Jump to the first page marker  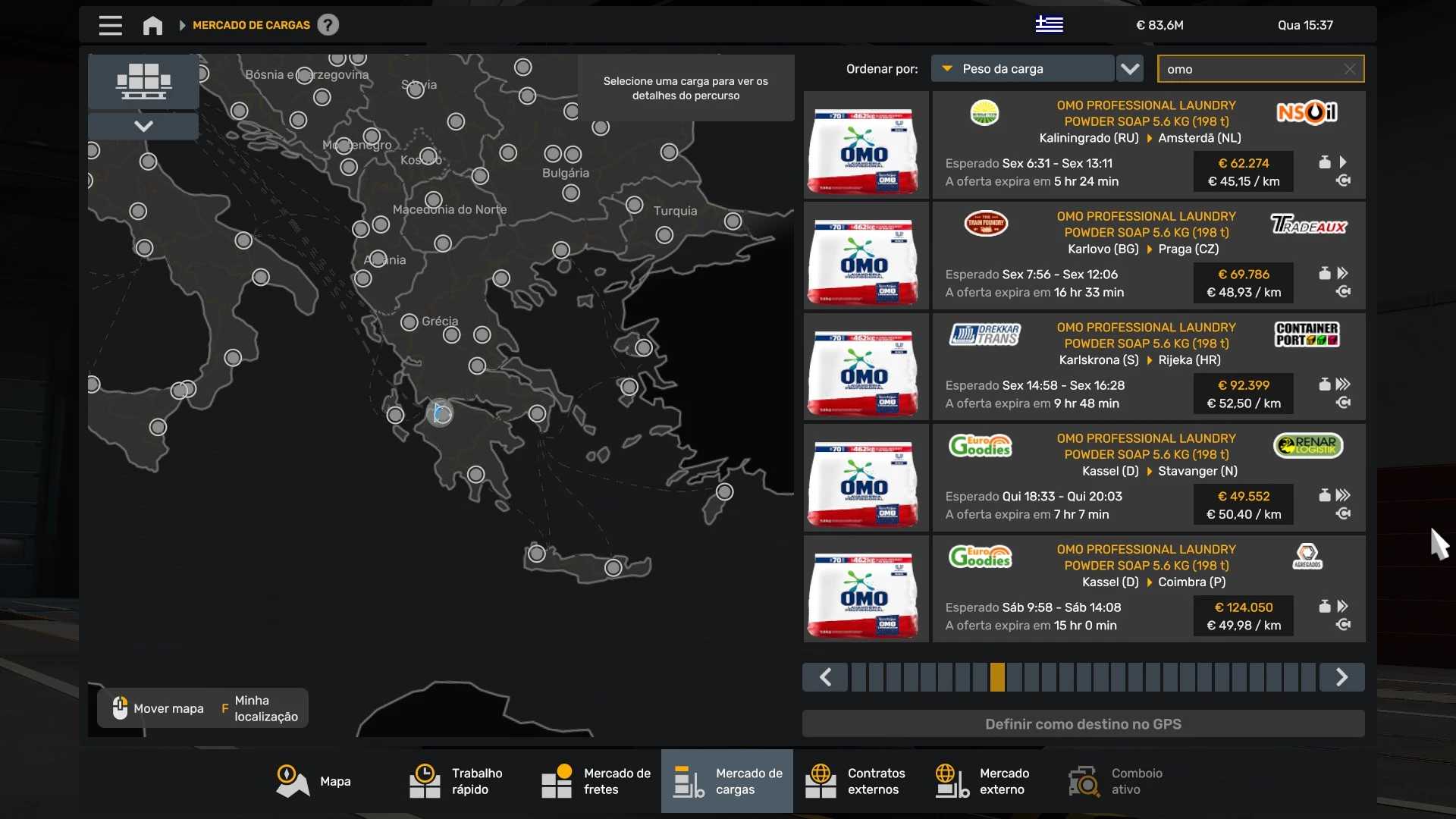[859, 677]
